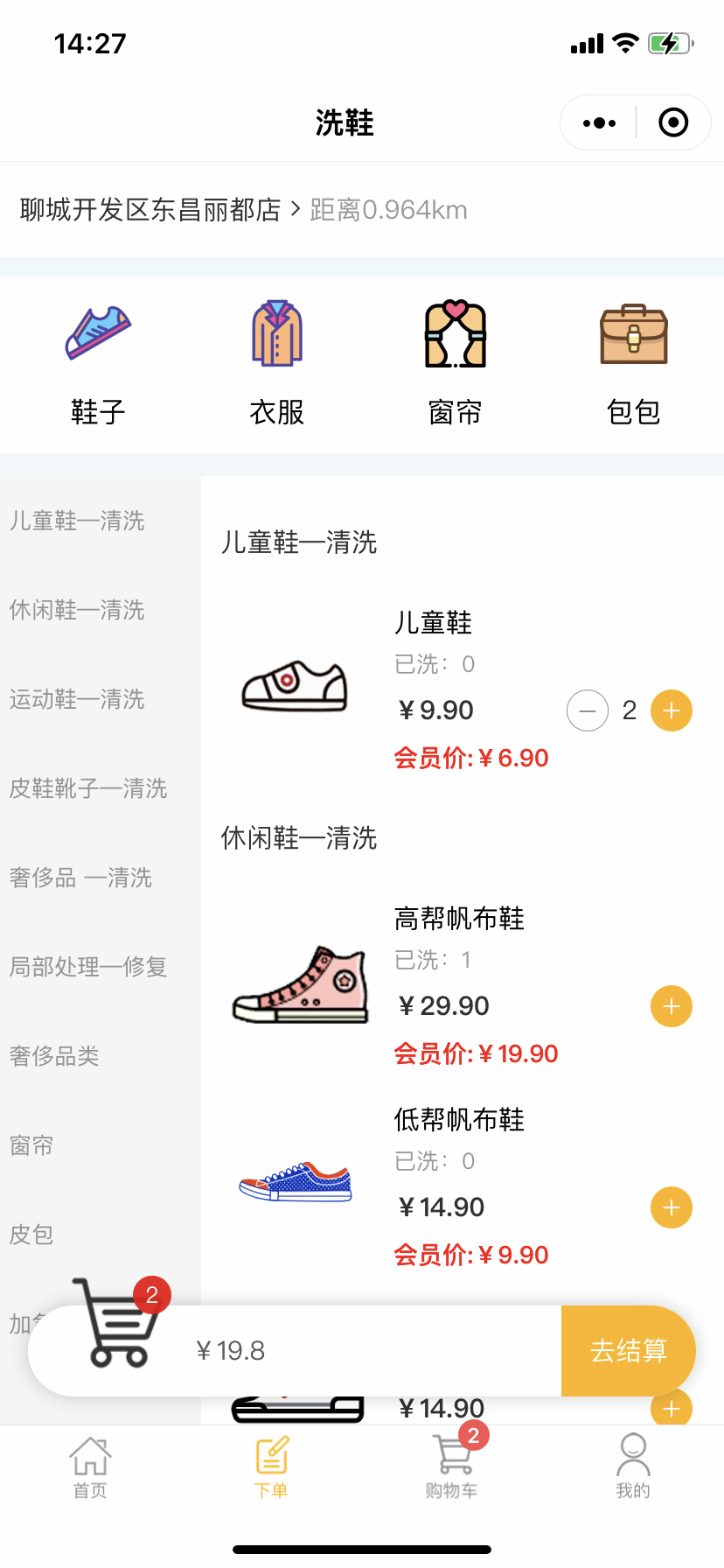Select the 运动鞋—清洗 sidebar category
This screenshot has height=1568, width=724.
click(78, 699)
